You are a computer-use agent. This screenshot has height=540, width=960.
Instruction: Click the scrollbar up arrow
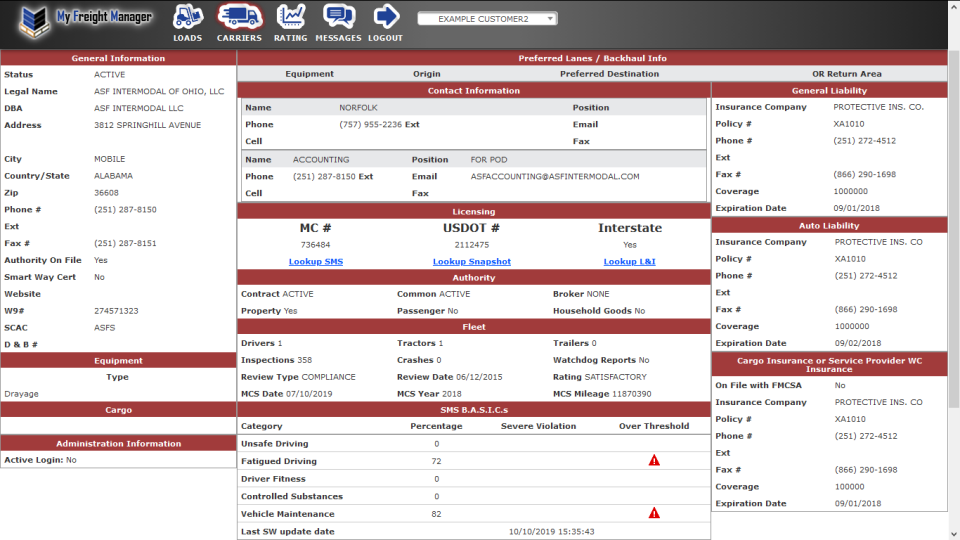(x=954, y=6)
